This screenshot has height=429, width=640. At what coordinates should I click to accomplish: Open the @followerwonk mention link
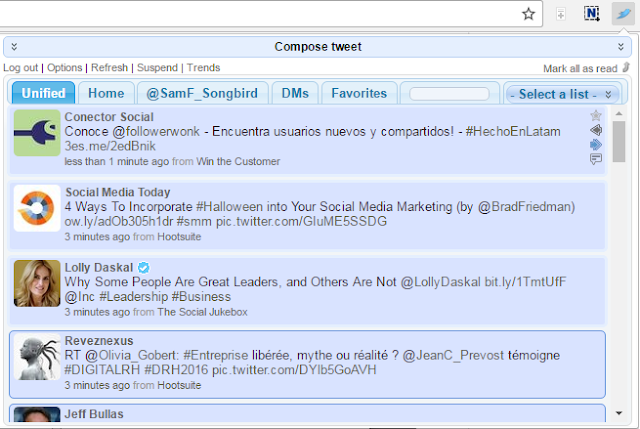pos(156,131)
